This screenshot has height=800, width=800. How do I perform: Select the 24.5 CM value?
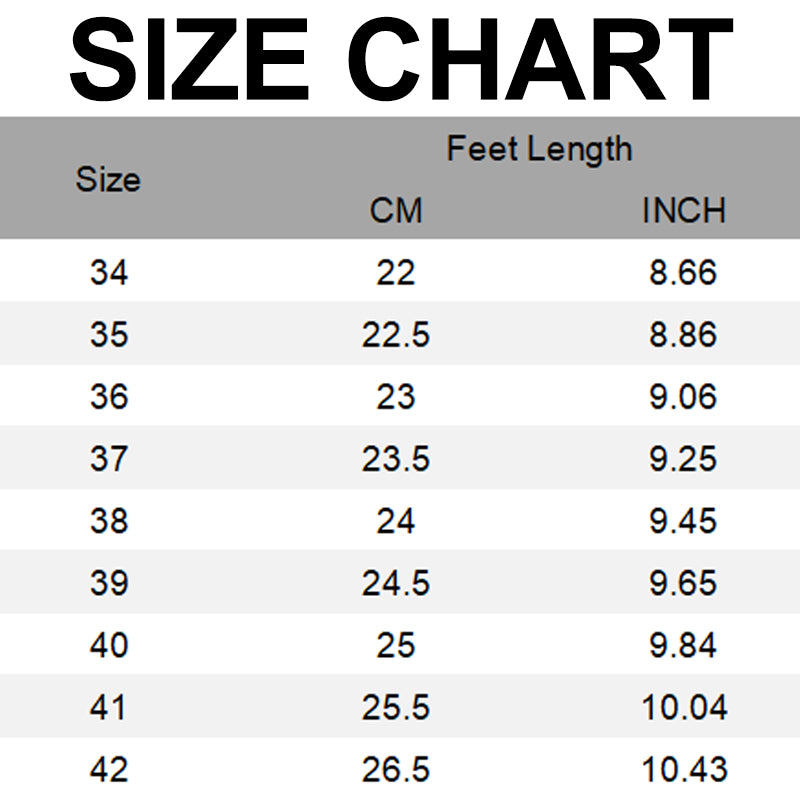(x=396, y=583)
